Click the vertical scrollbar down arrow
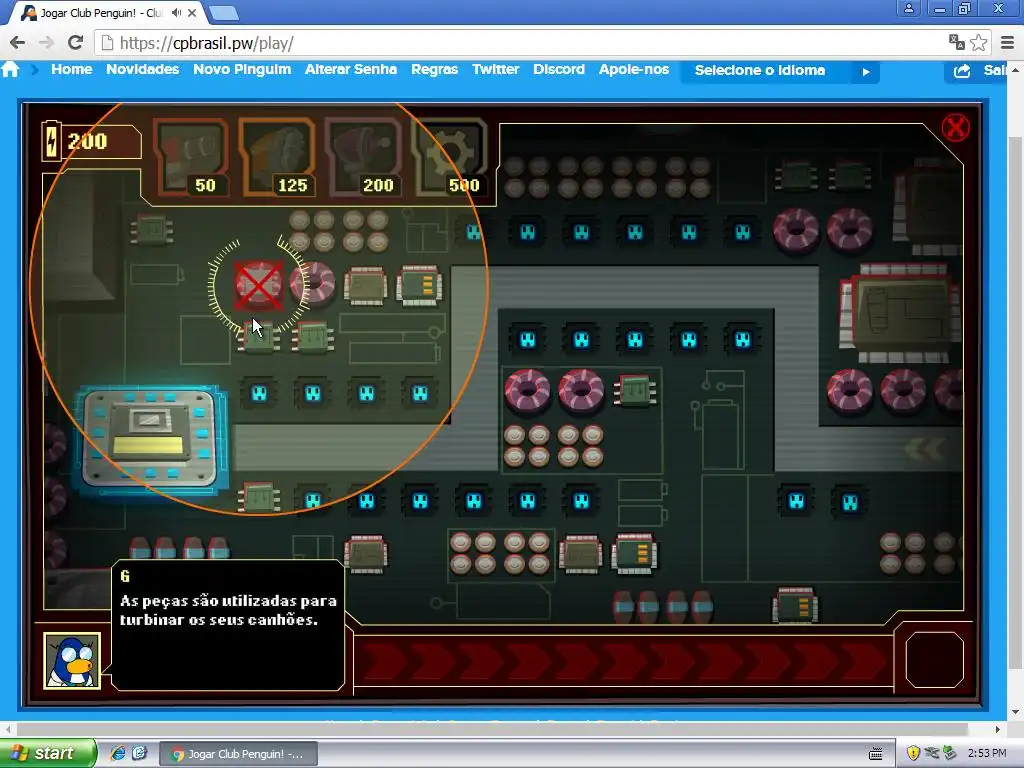 click(x=1016, y=712)
